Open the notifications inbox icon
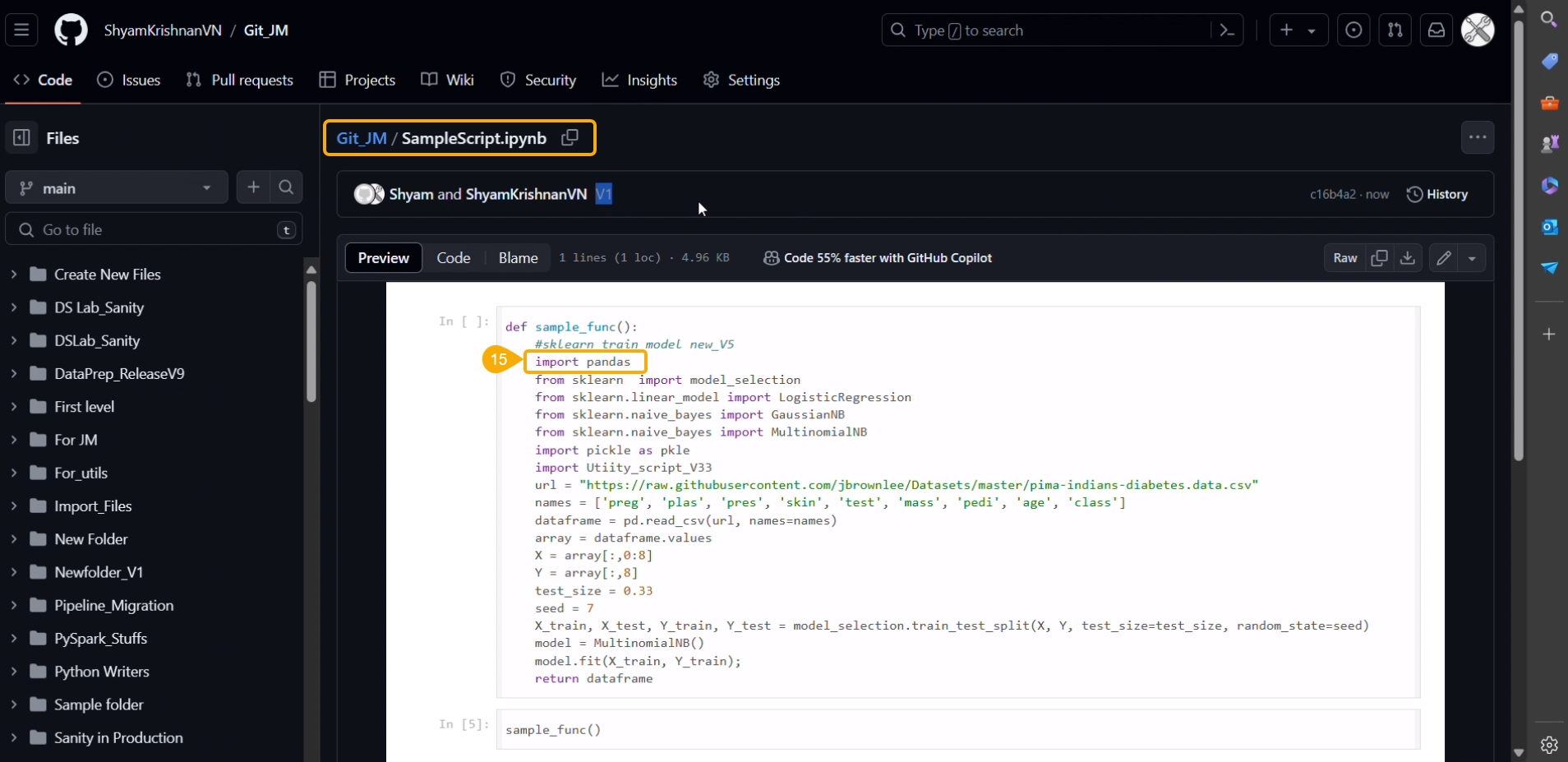The image size is (1568, 762). coord(1436,30)
